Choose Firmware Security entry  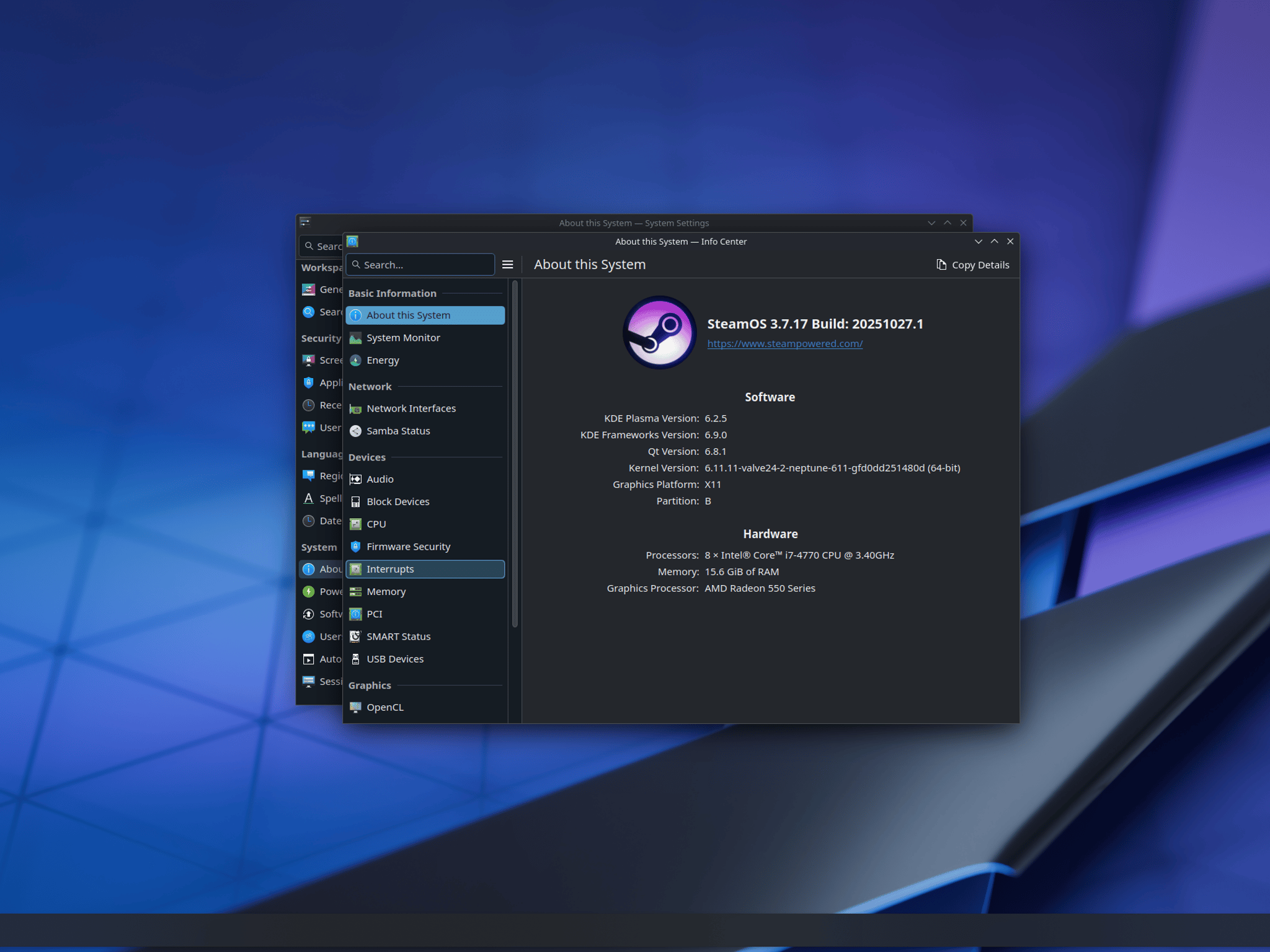425,547
